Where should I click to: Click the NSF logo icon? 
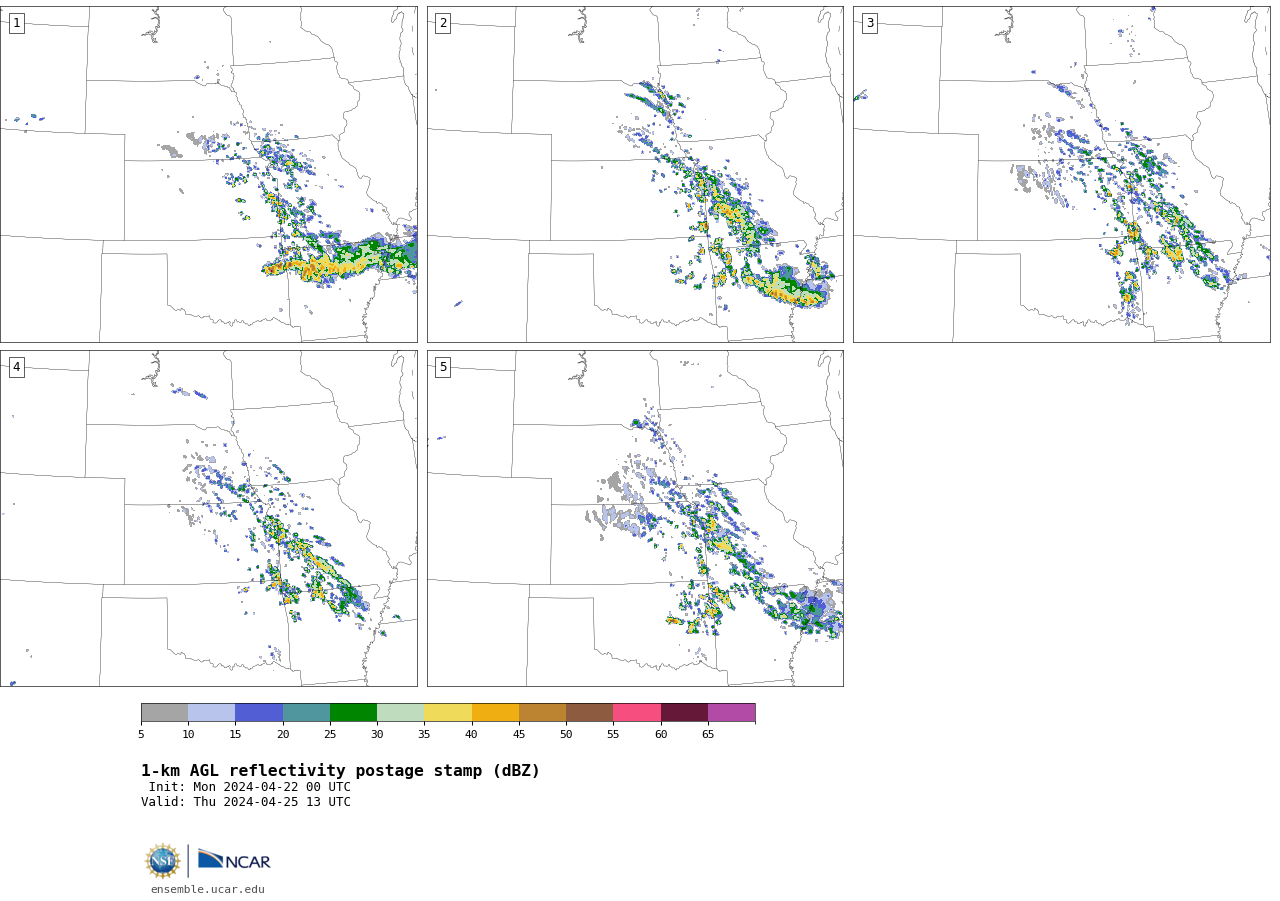coord(163,861)
